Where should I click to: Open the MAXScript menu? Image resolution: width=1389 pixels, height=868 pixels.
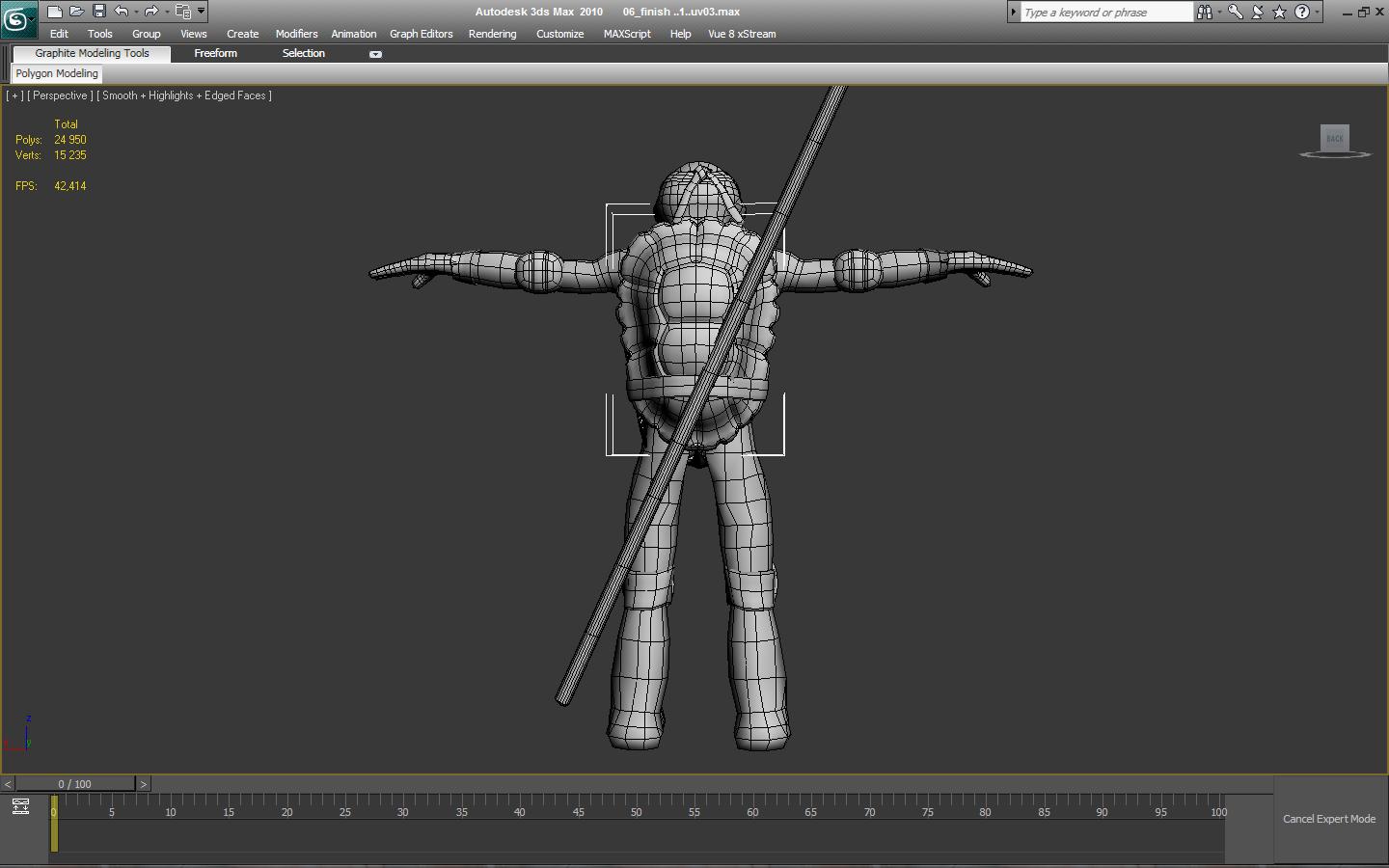point(627,34)
